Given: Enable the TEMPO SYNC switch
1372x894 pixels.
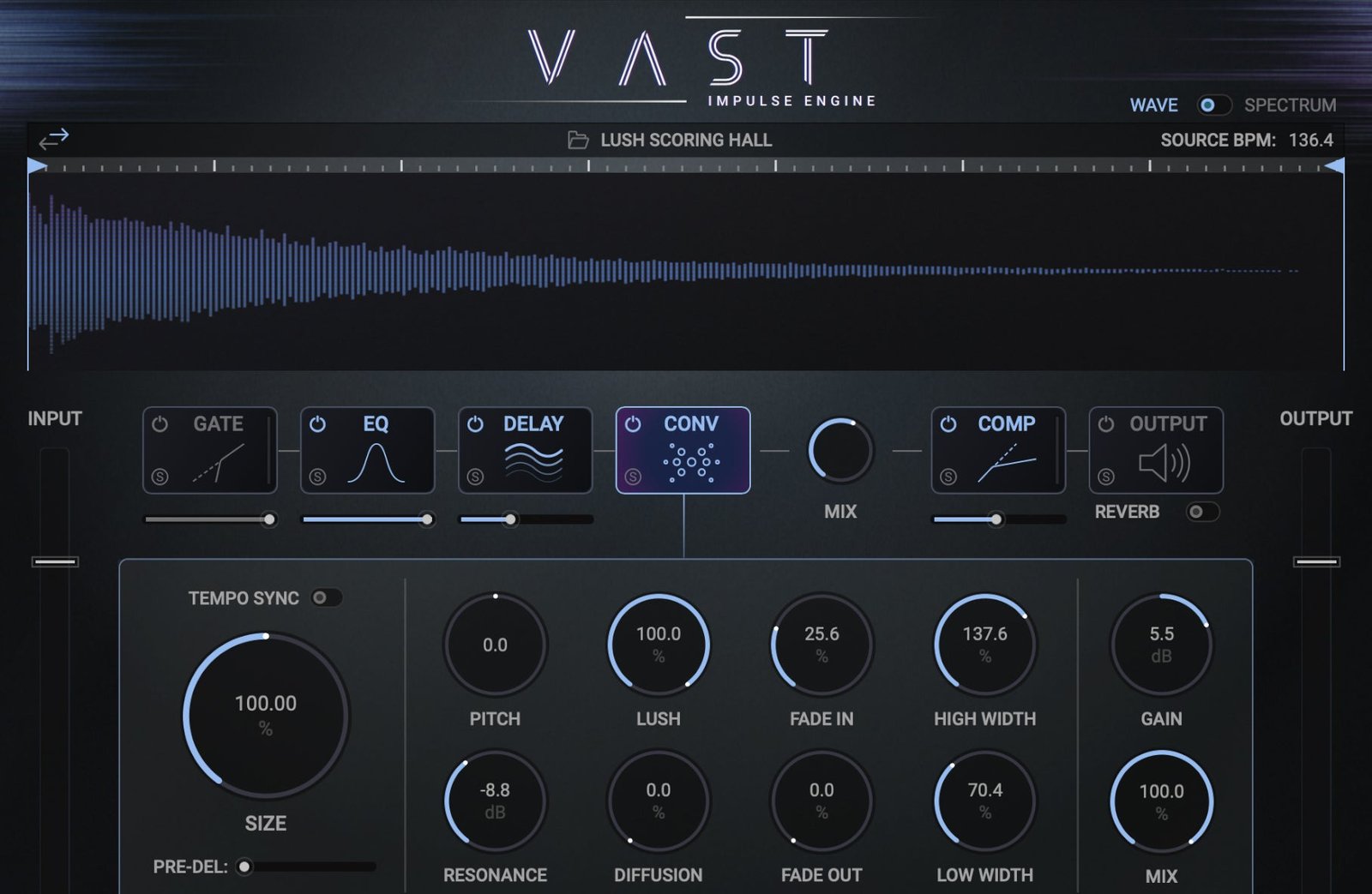Looking at the screenshot, I should (x=326, y=597).
